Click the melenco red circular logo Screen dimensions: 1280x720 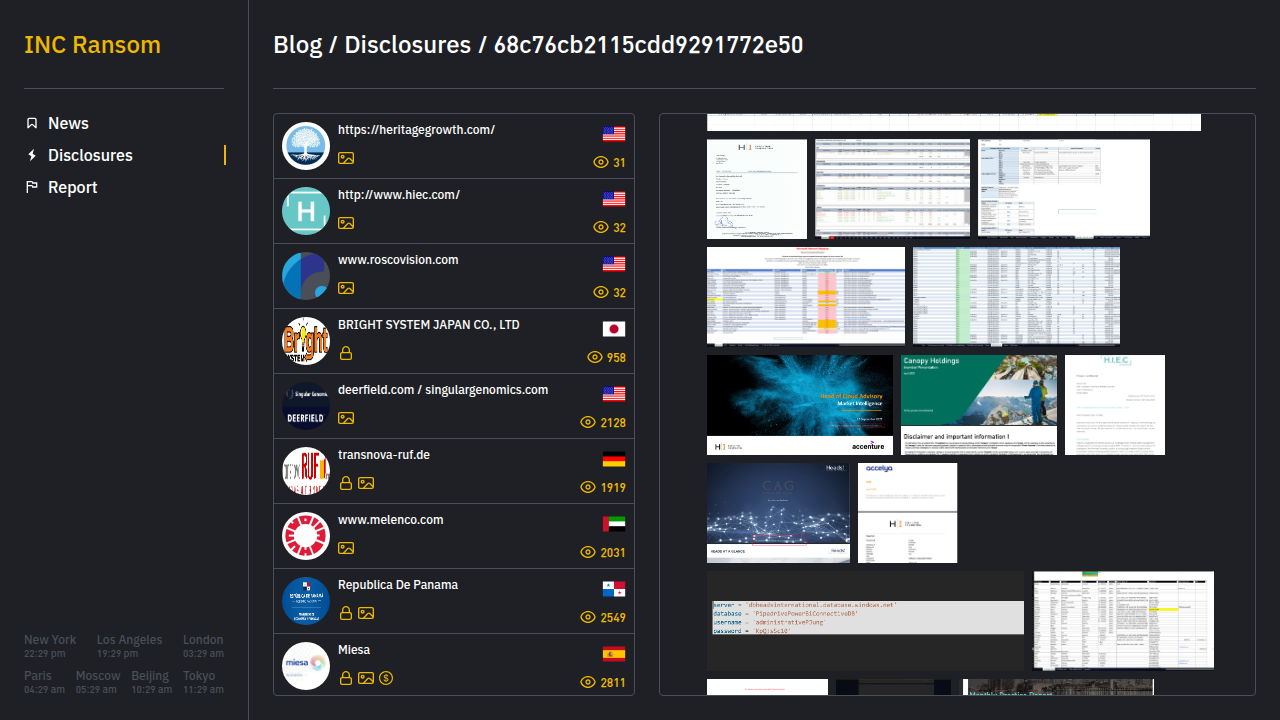coord(306,536)
